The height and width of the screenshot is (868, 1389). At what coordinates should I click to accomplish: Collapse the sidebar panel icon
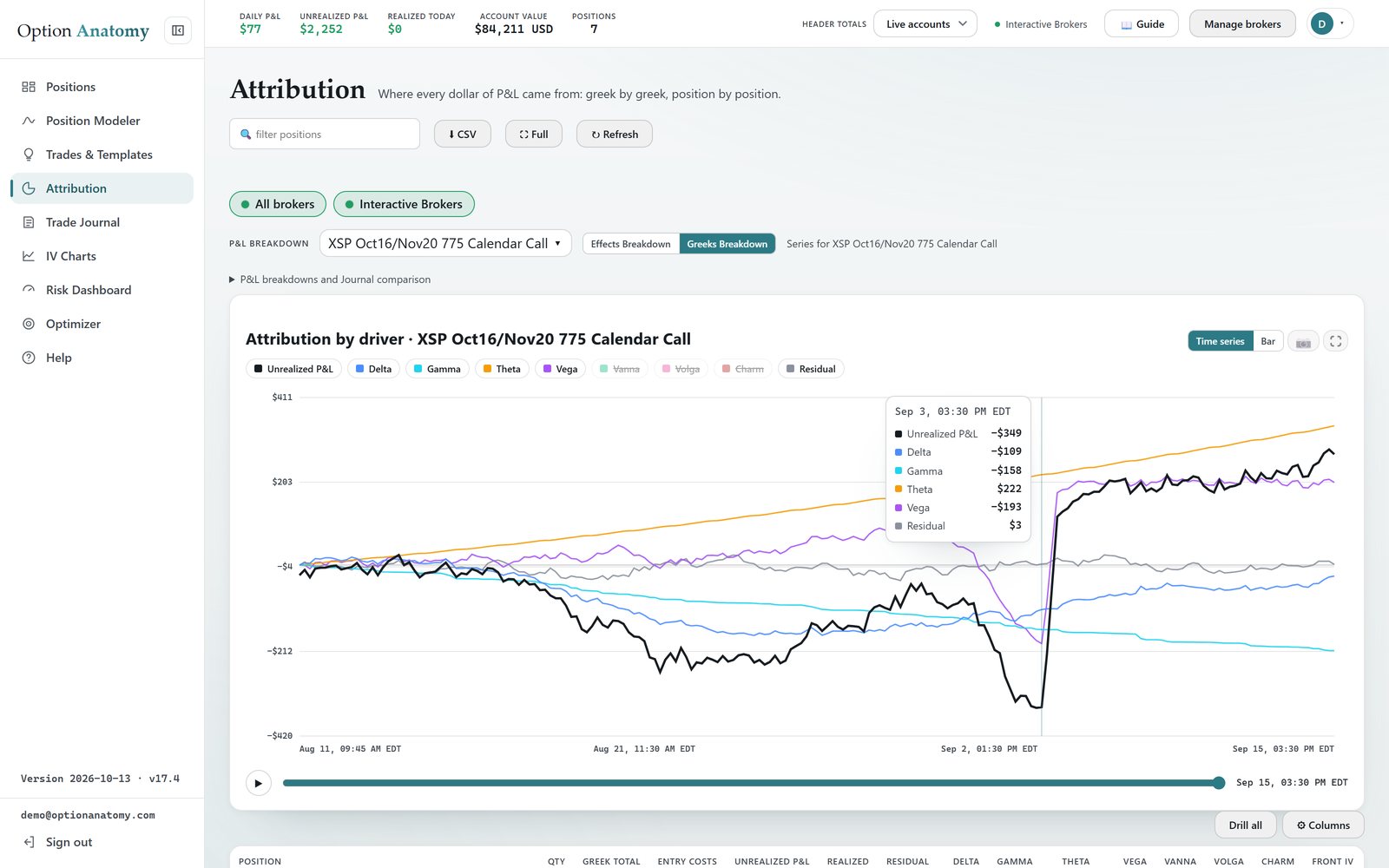click(x=178, y=30)
